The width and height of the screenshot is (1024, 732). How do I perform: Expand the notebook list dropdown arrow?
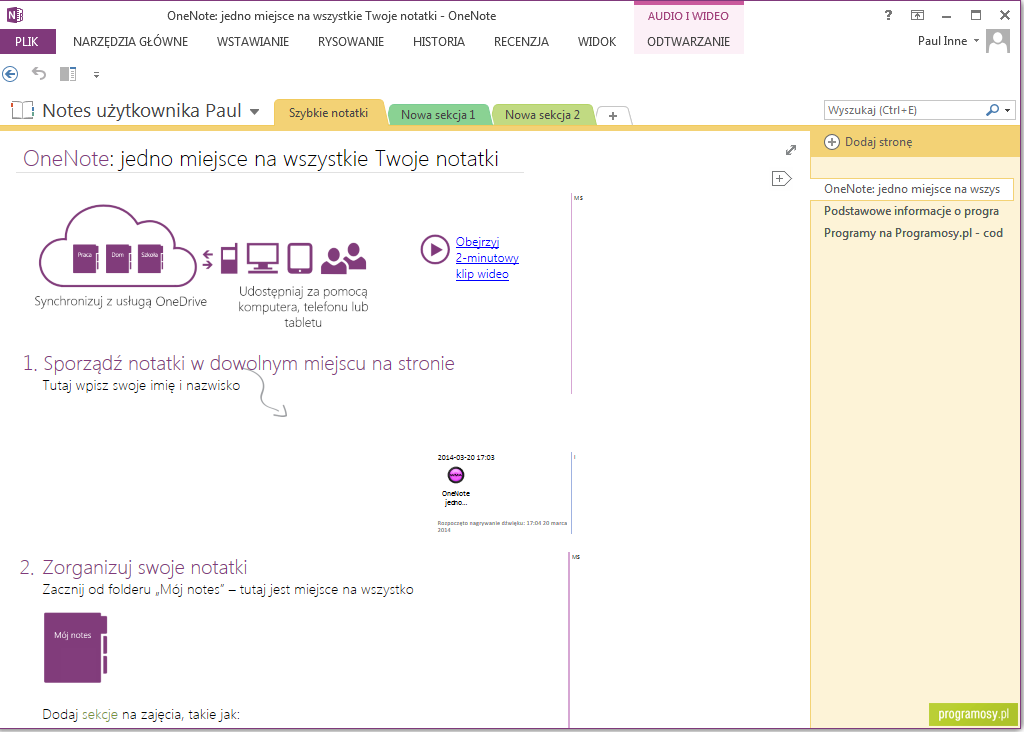point(254,112)
